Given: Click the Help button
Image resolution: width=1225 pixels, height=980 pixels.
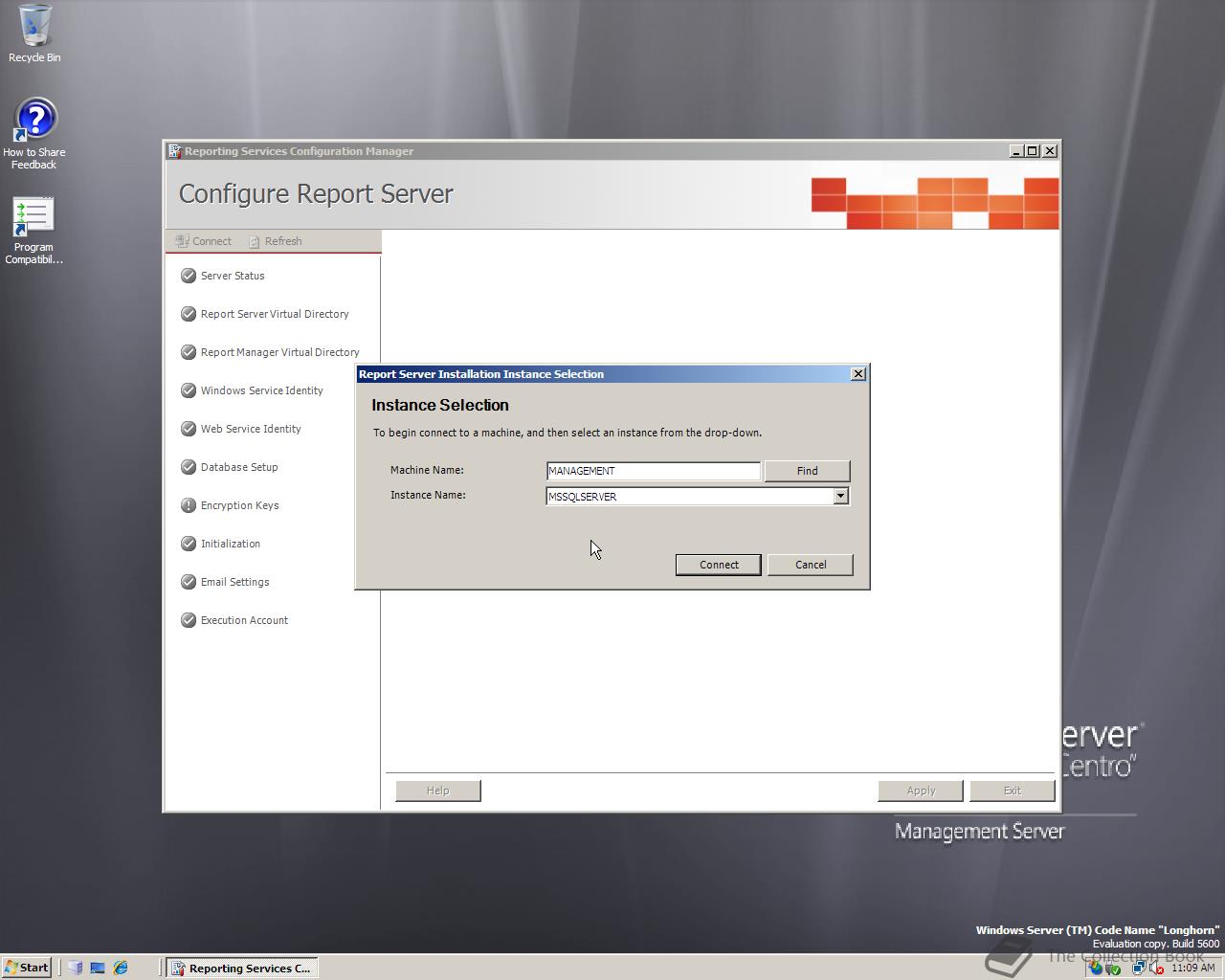Looking at the screenshot, I should tap(437, 791).
